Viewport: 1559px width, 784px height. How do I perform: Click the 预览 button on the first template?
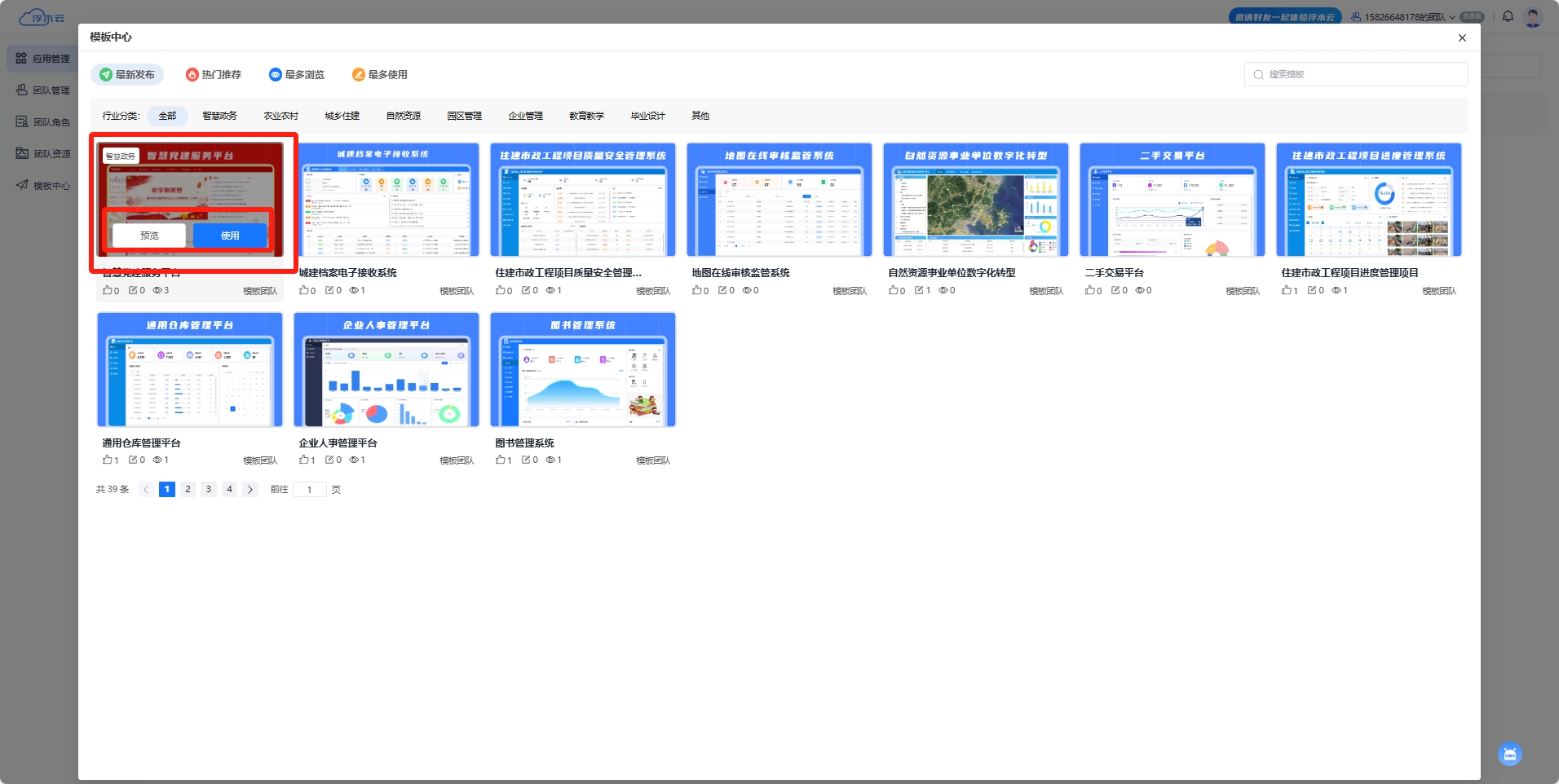tap(149, 236)
